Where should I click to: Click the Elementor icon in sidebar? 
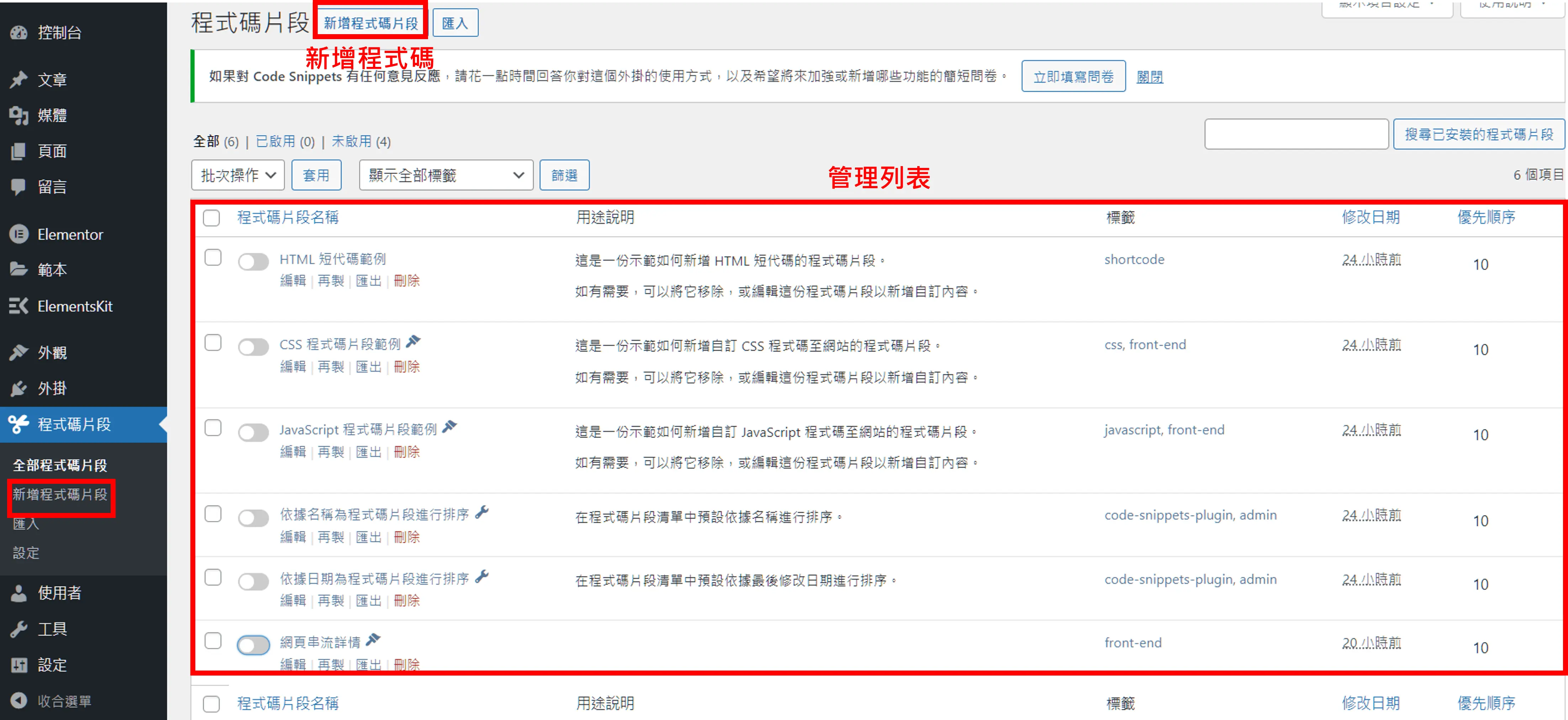pos(18,234)
